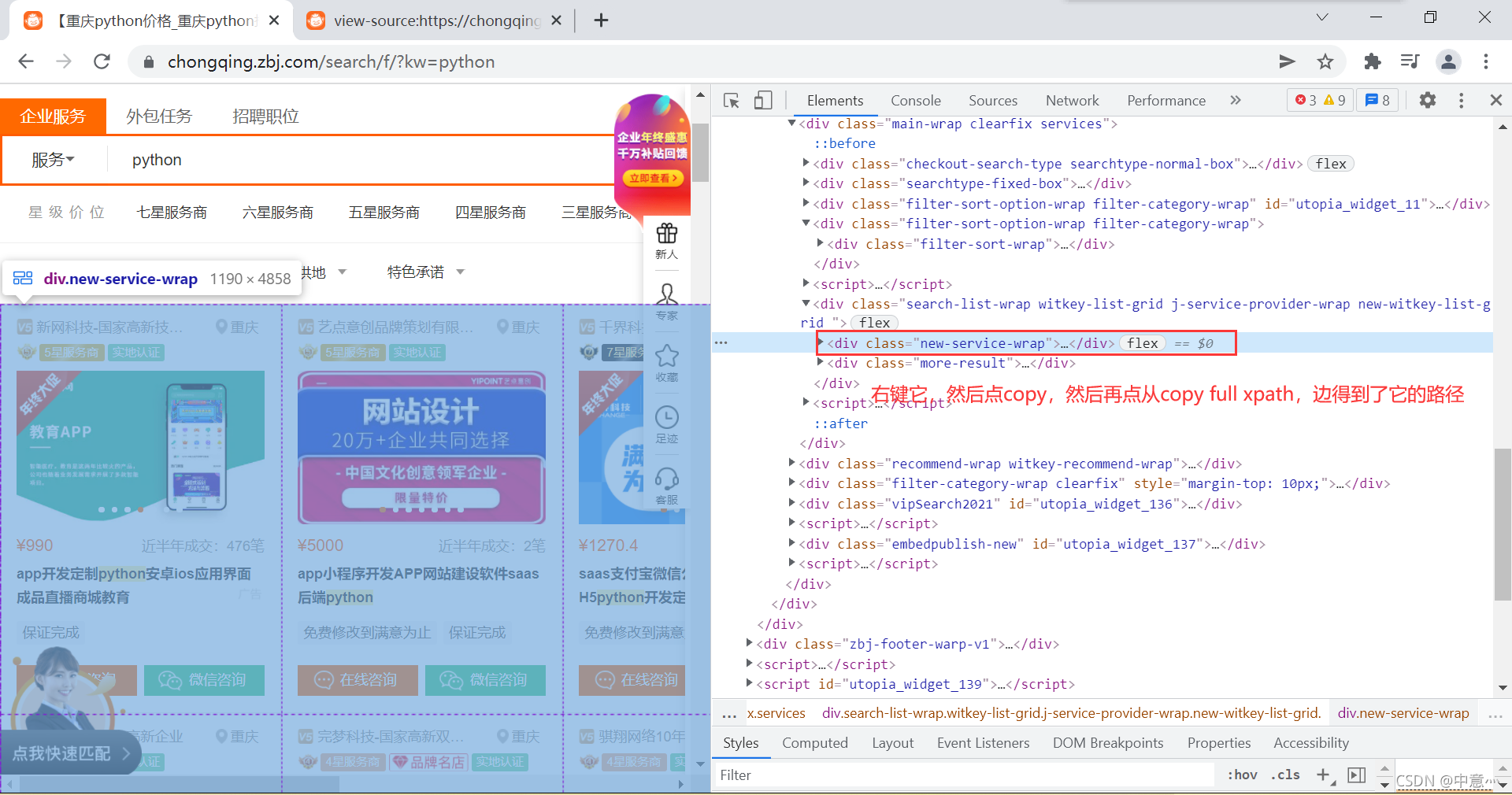Select the 企业服务 tab
Image resolution: width=1512 pixels, height=795 pixels.
[x=53, y=116]
